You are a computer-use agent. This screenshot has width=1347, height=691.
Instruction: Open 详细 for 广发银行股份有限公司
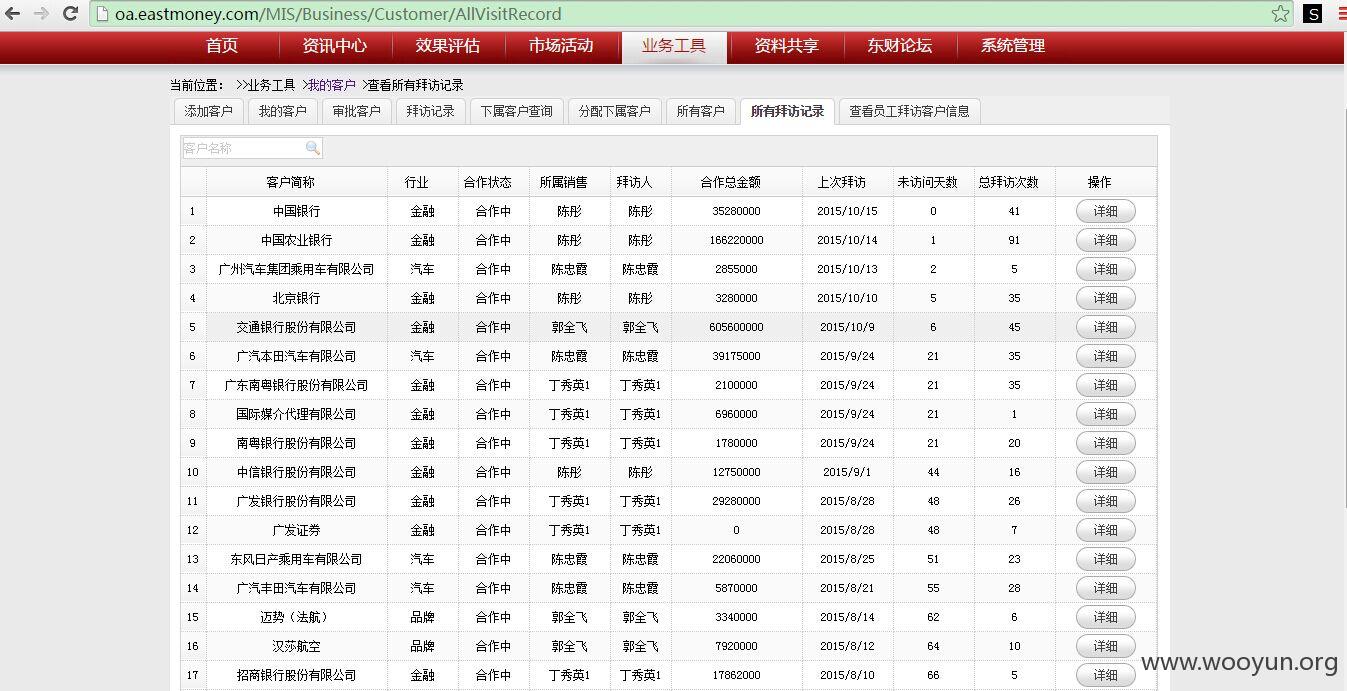click(1105, 501)
